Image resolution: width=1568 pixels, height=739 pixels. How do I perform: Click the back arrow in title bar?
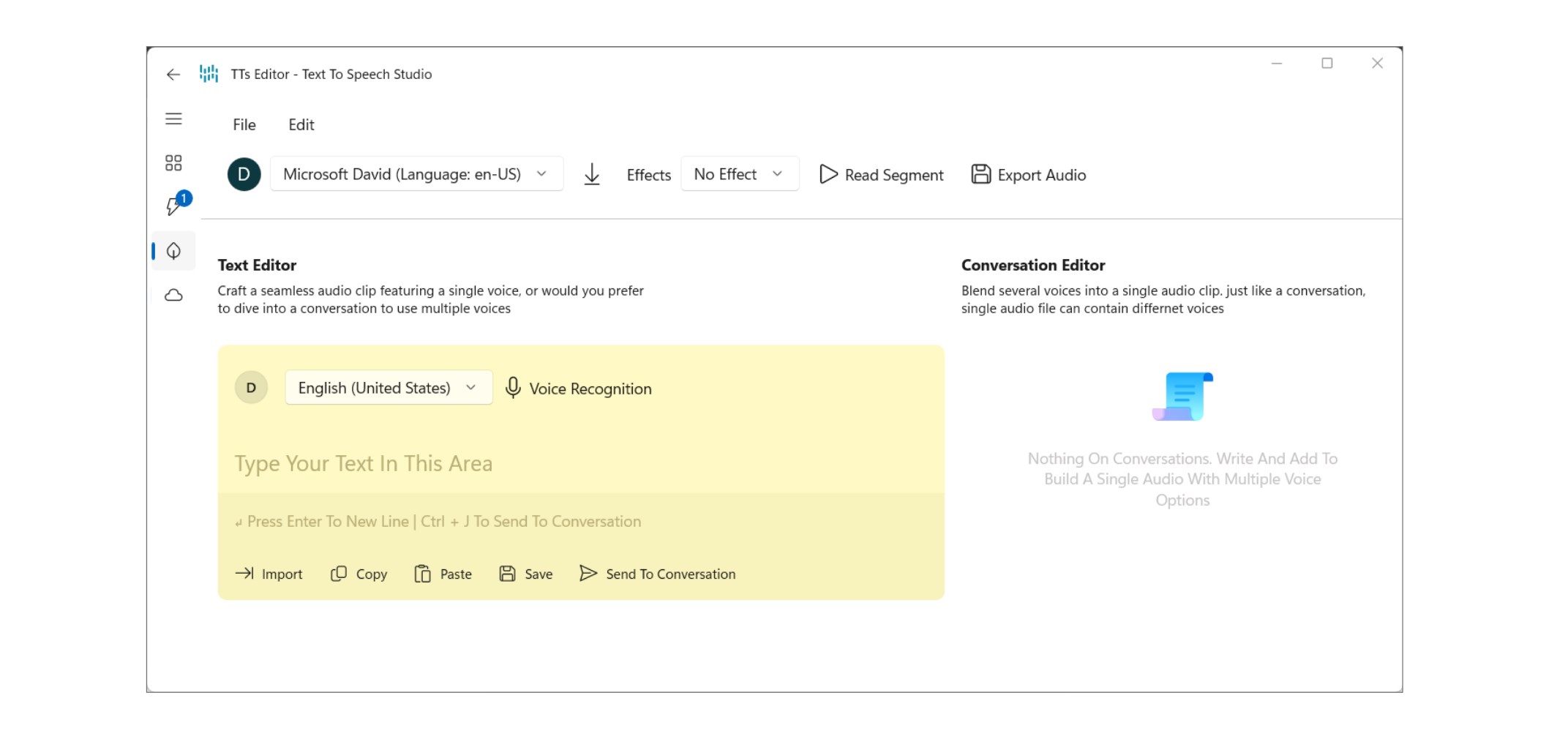point(173,75)
